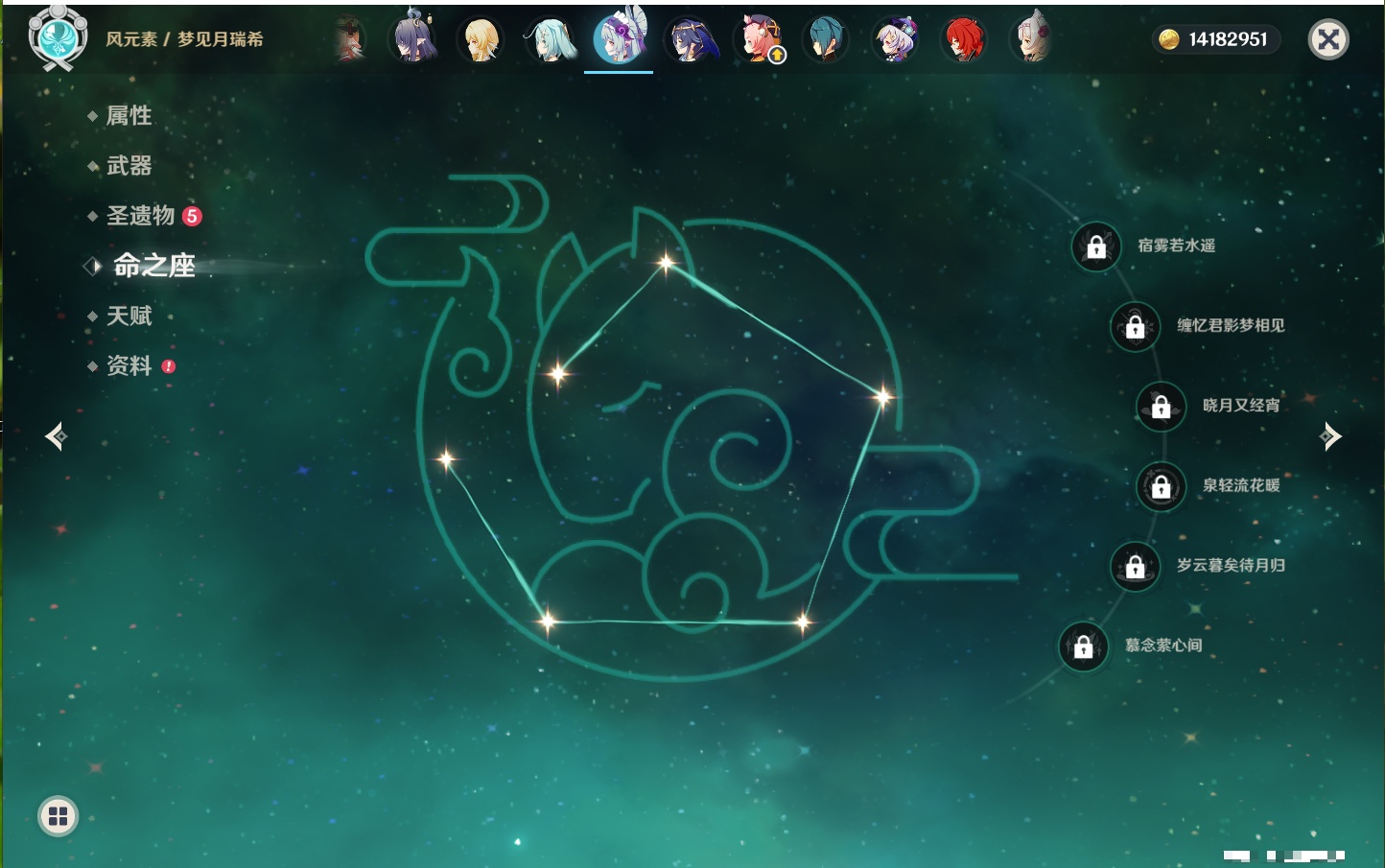Select the constellation label 晓月又经宵
This screenshot has width=1385, height=868.
pyautogui.click(x=1241, y=405)
